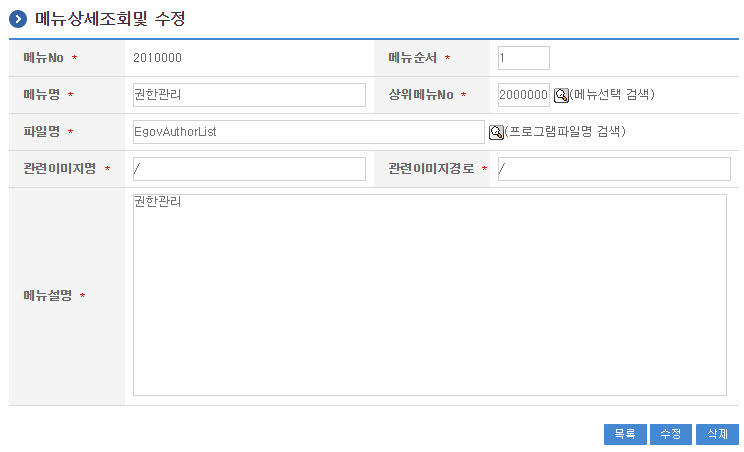This screenshot has height=452, width=744.
Task: Click inside the 메뉴설명 text area
Action: pos(429,295)
